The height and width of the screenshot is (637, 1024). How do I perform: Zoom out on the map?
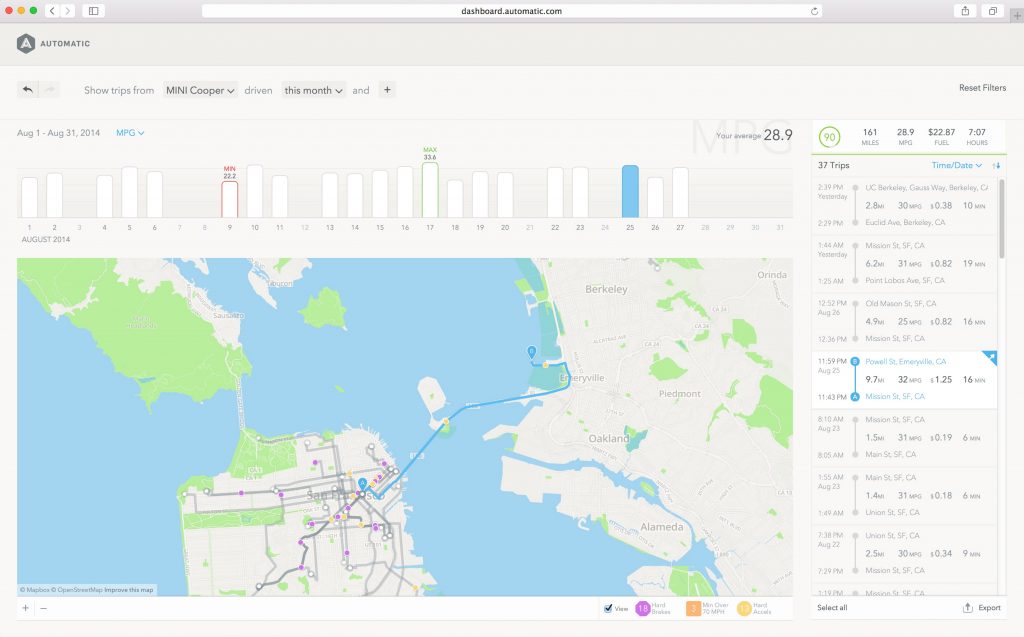pyautogui.click(x=43, y=608)
